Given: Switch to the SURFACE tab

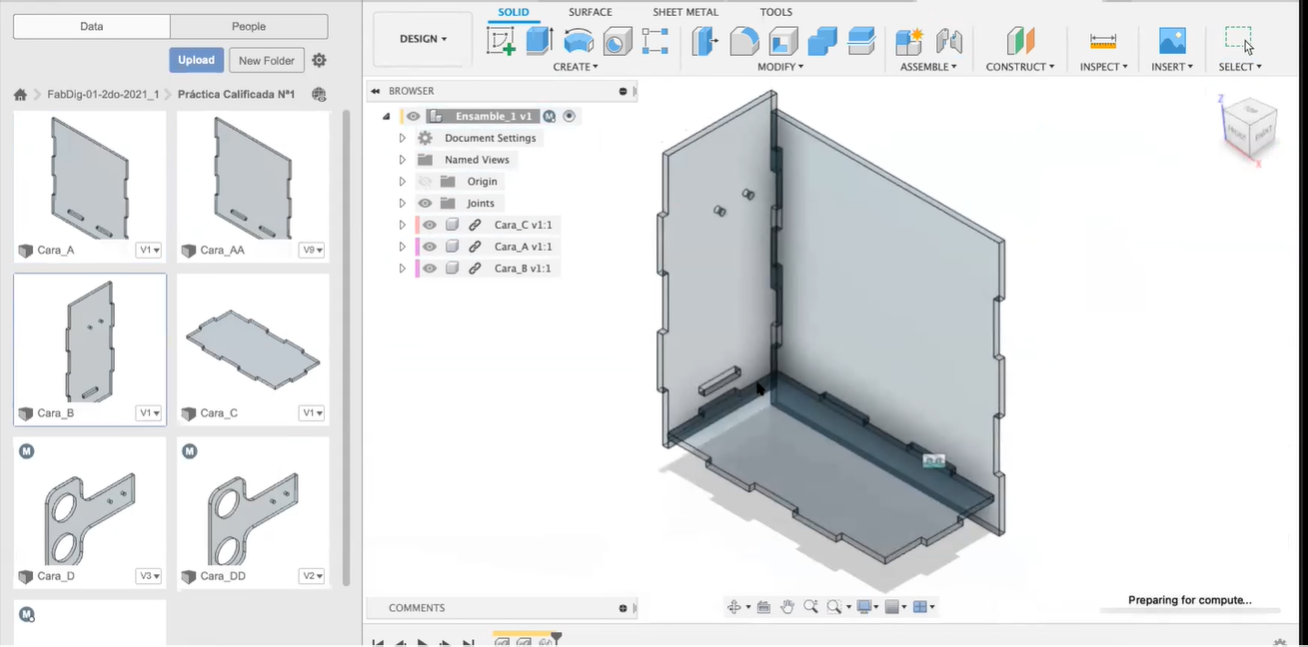Looking at the screenshot, I should coord(590,12).
